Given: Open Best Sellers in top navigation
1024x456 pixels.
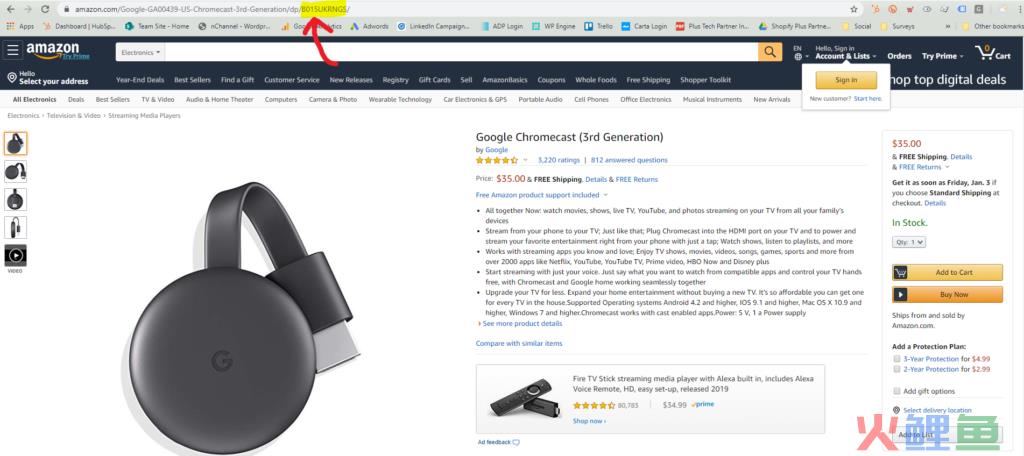Looking at the screenshot, I should (193, 80).
